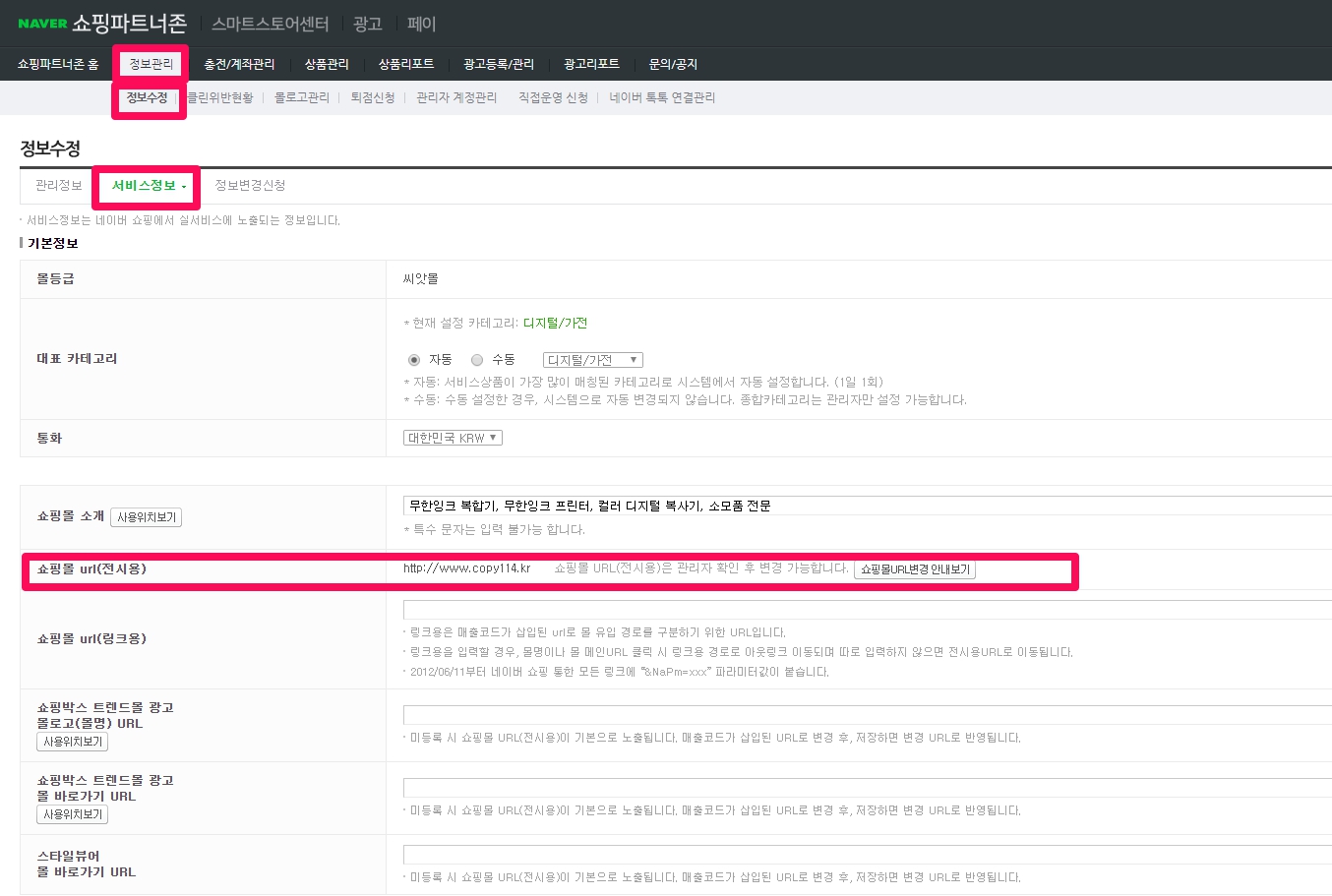Open 네이버 톡톡 연결관리 submenu
Screen dimensions: 1332x896
tap(662, 97)
